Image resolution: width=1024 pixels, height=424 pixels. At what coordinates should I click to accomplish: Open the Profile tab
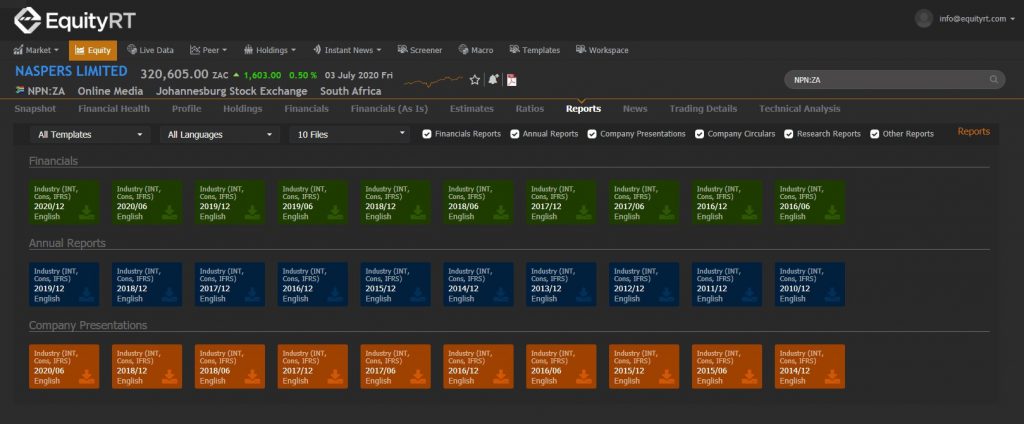(186, 109)
